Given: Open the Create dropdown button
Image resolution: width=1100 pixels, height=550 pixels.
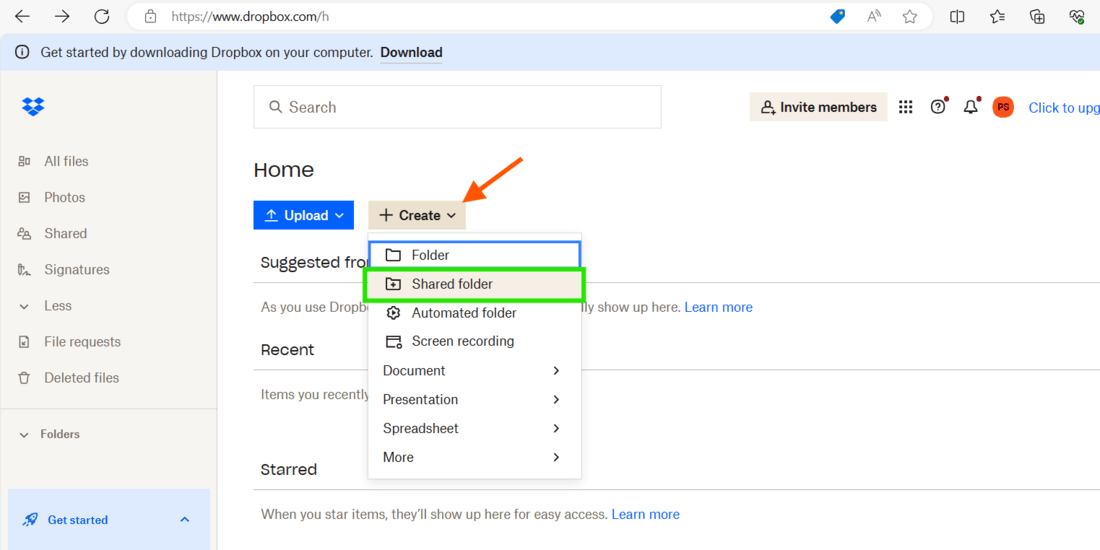Looking at the screenshot, I should click(x=417, y=215).
